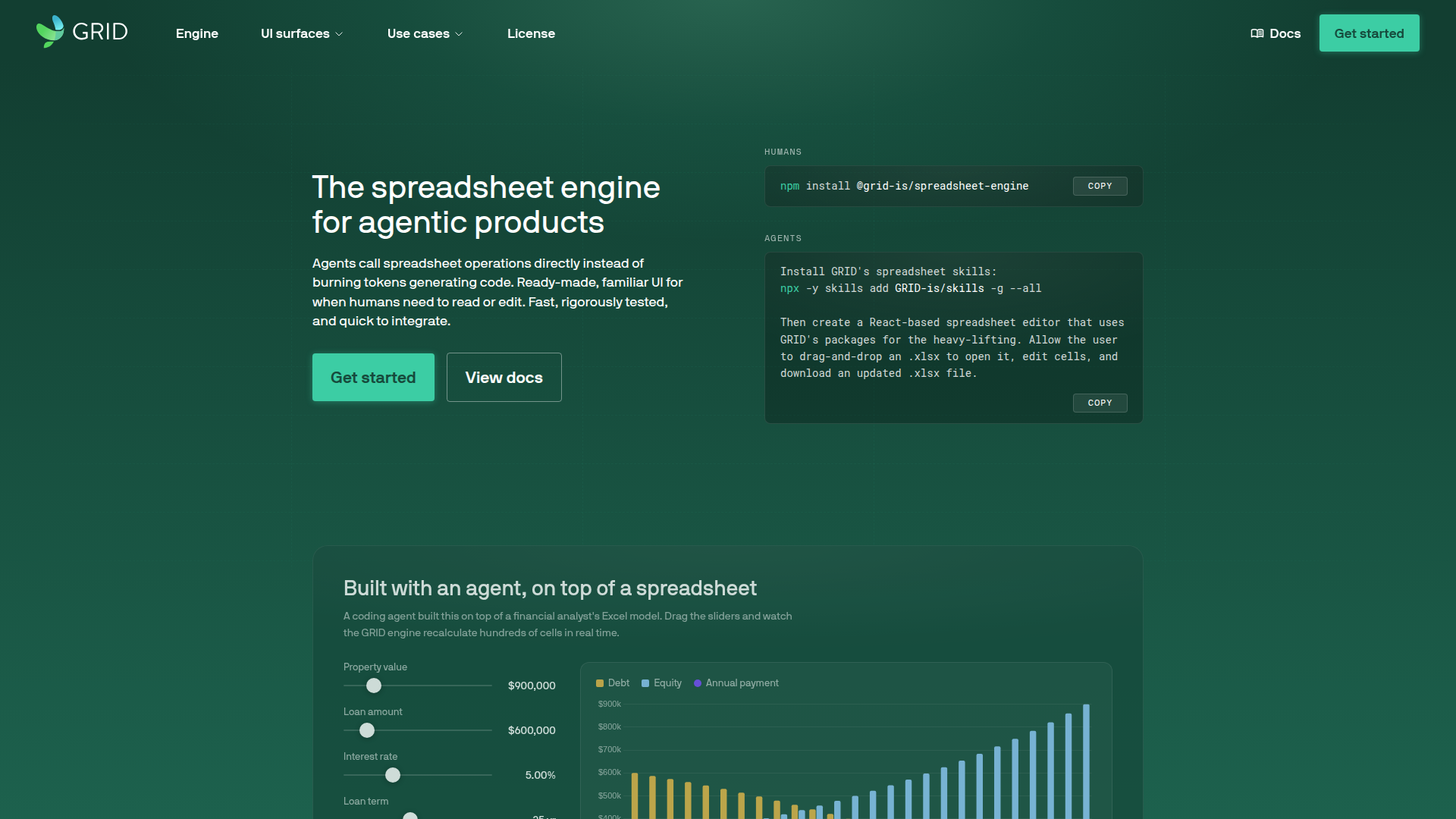
Task: Toggle the Debt legend entry
Action: click(613, 683)
